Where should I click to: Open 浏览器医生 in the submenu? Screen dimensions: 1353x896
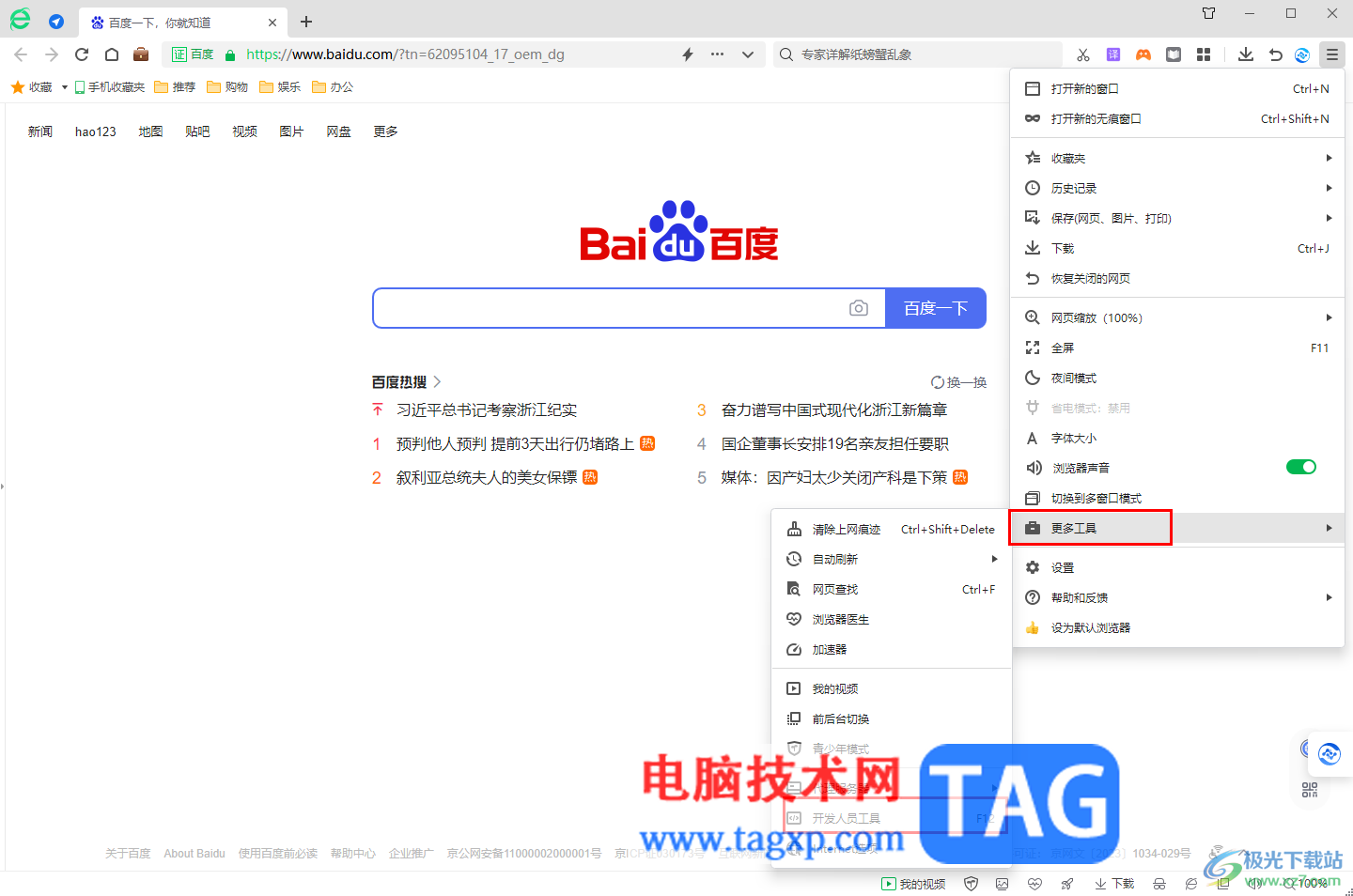891,619
